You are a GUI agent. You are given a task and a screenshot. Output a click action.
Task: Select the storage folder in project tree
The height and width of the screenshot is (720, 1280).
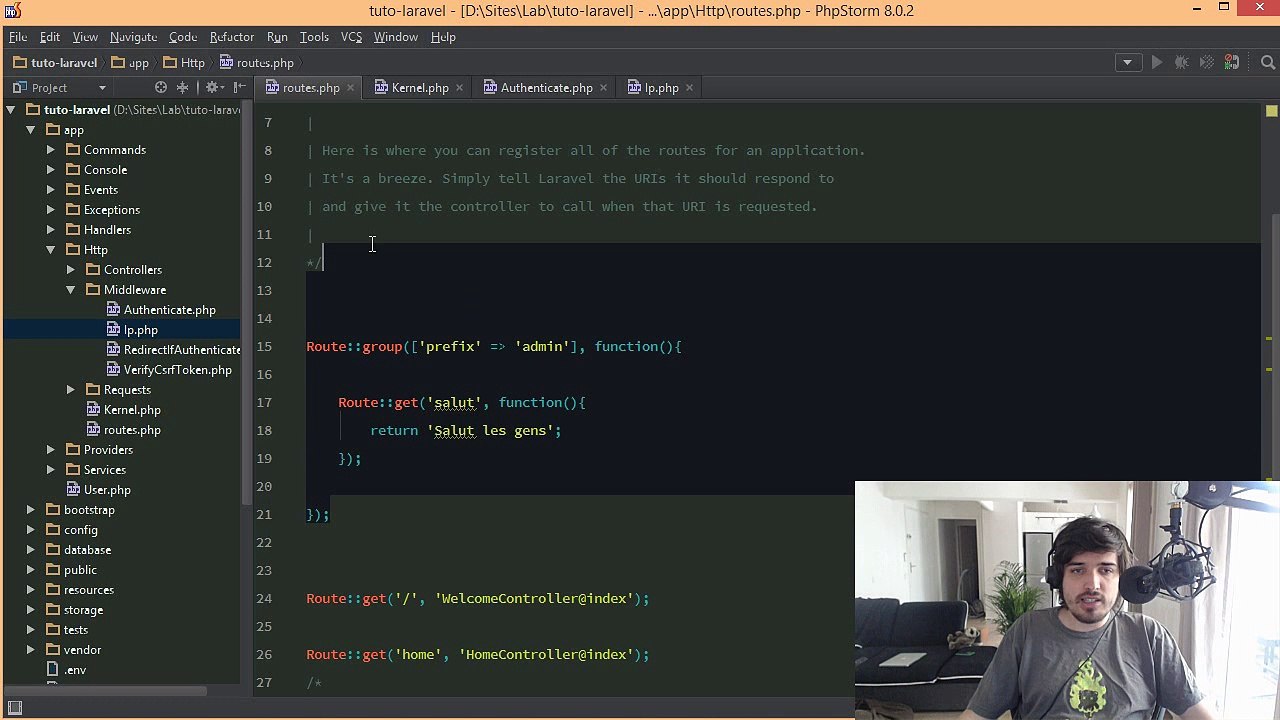coord(74,610)
